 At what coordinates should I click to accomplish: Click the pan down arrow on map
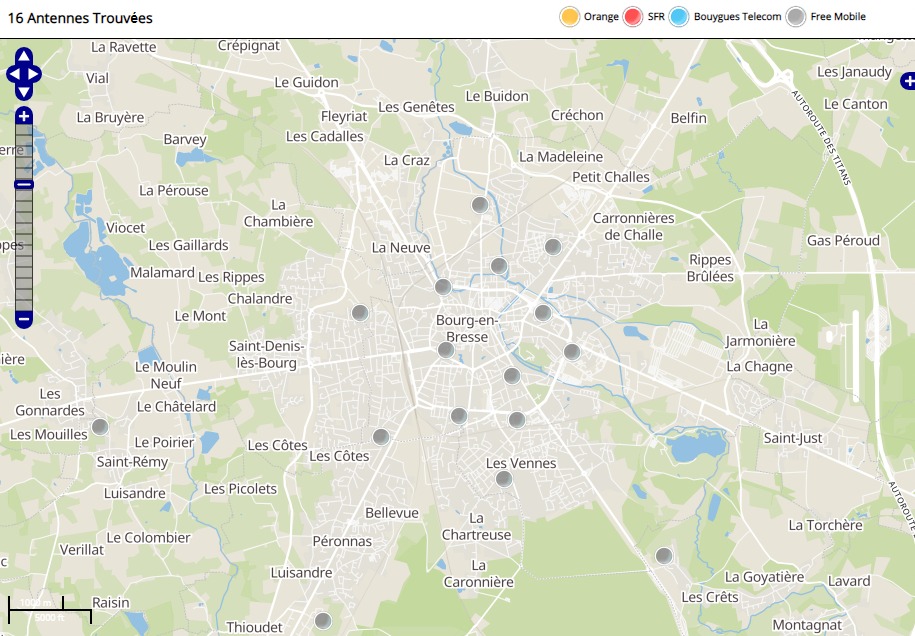[24, 91]
